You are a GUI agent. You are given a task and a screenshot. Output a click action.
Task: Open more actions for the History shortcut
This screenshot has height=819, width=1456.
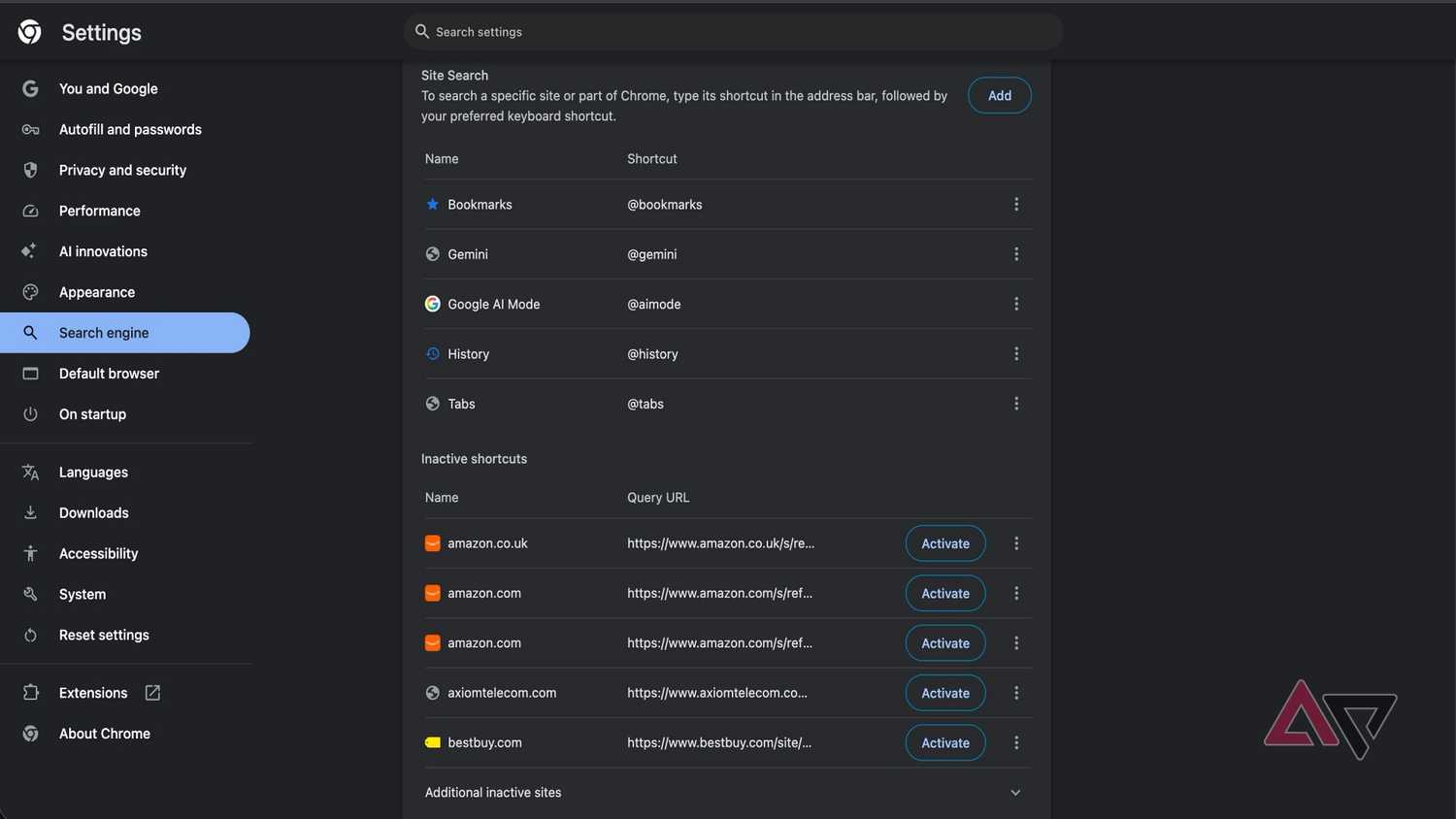point(1016,354)
